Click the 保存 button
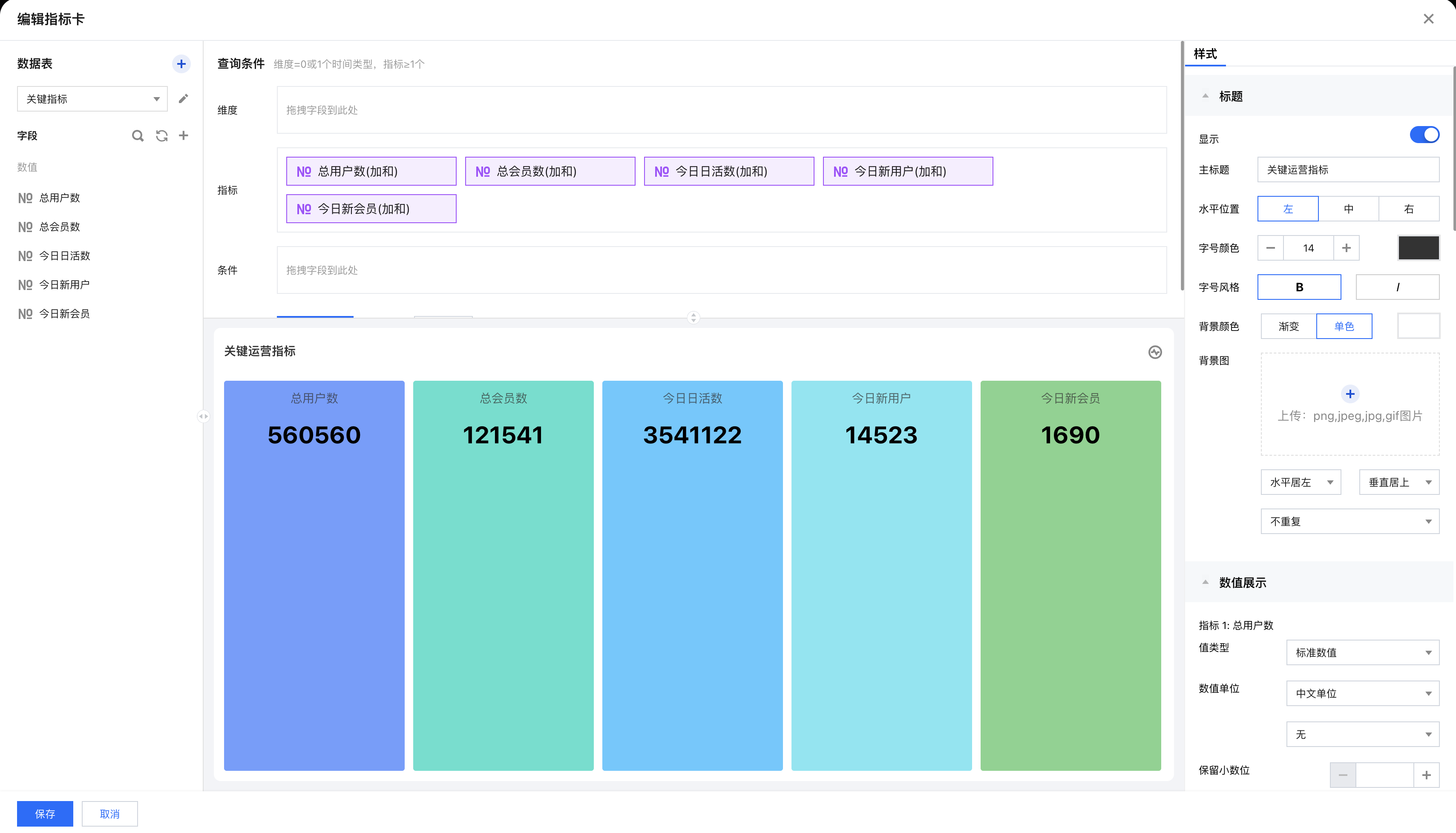Viewport: 1456px width, 833px height. click(x=45, y=813)
